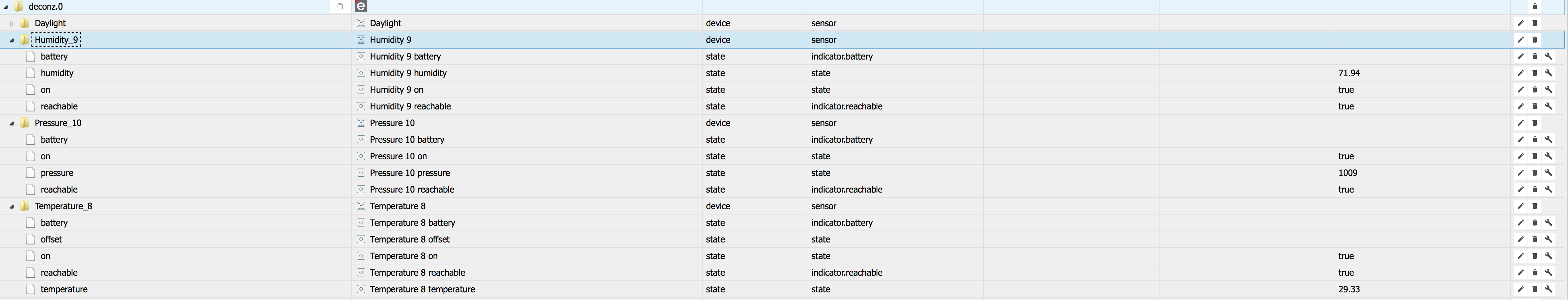This screenshot has width=1568, height=300.
Task: Click the 'true' value of Temperature 8 on
Action: coord(1346,256)
